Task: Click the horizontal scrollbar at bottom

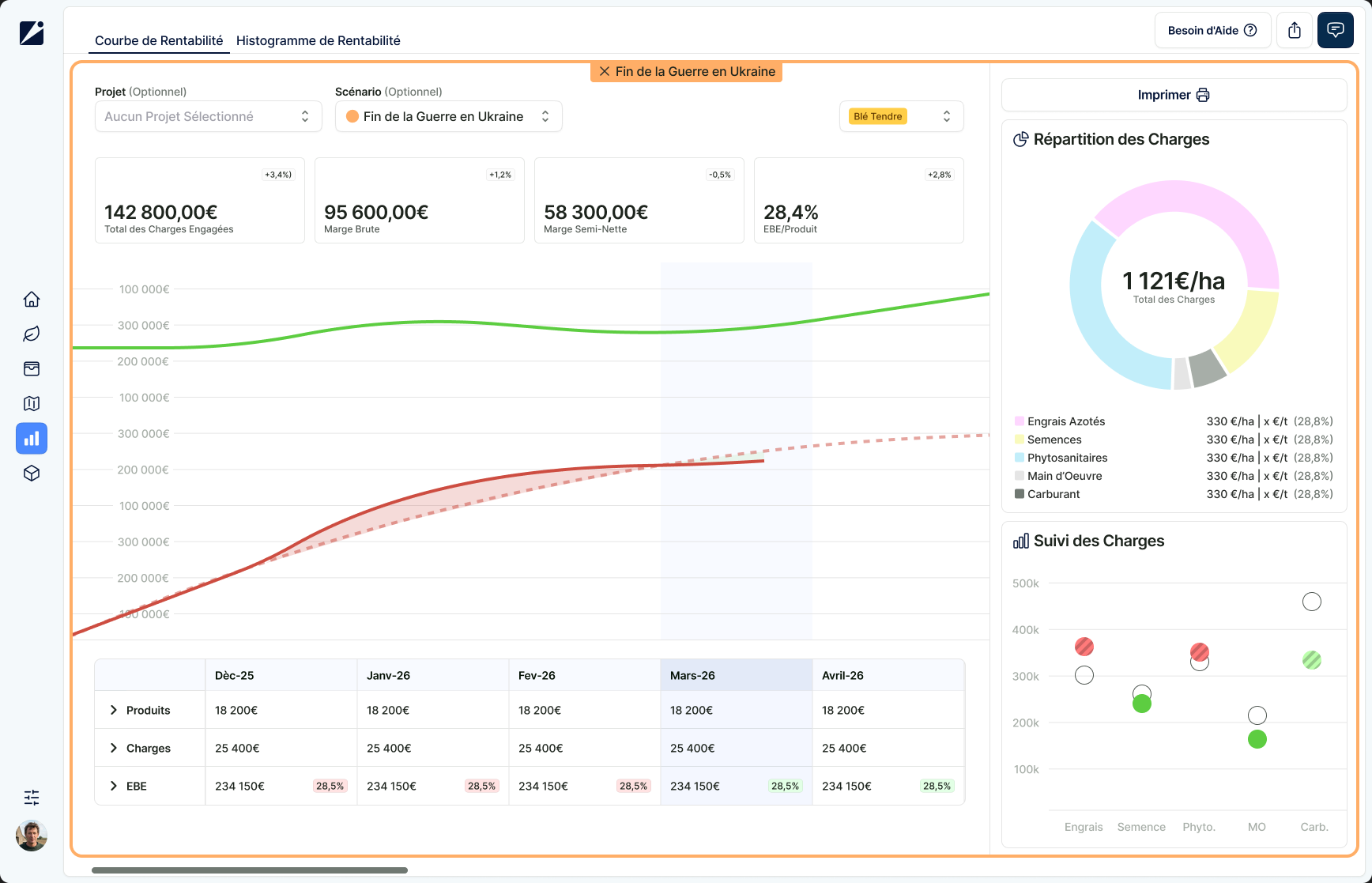Action: pyautogui.click(x=250, y=870)
